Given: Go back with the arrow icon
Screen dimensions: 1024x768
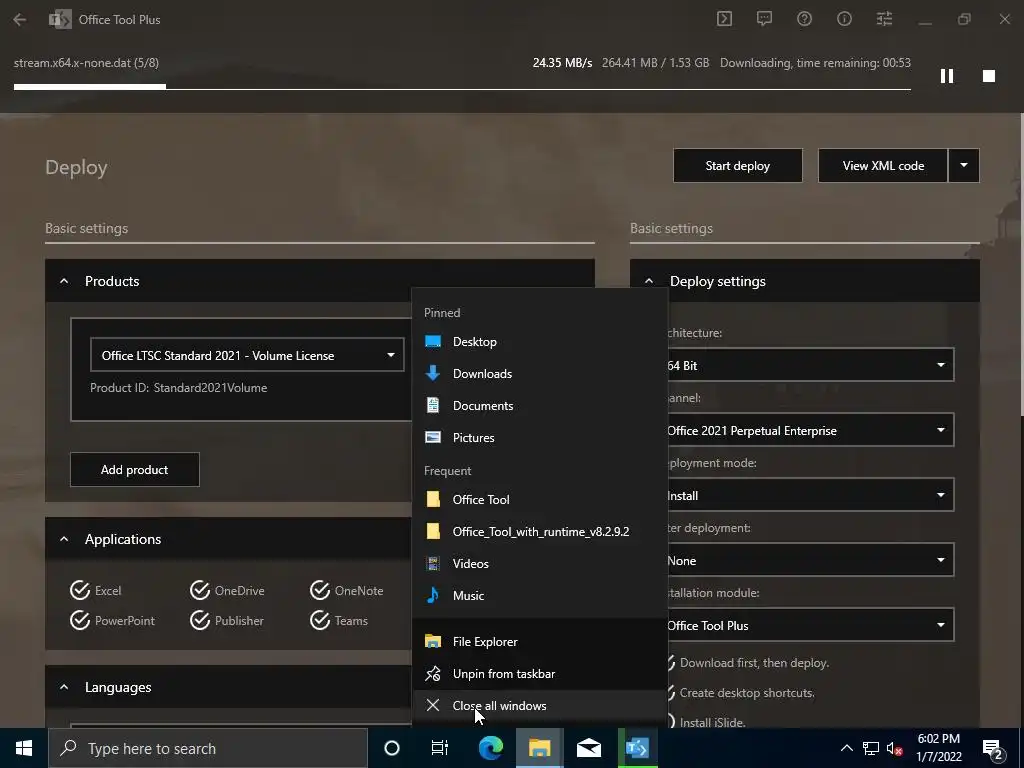Looking at the screenshot, I should (20, 20).
